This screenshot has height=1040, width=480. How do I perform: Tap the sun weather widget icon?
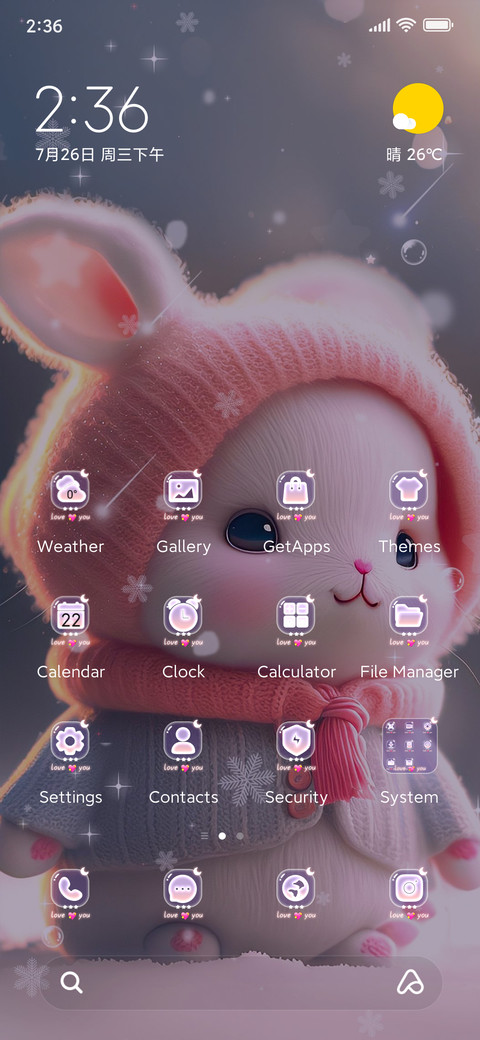click(x=417, y=109)
